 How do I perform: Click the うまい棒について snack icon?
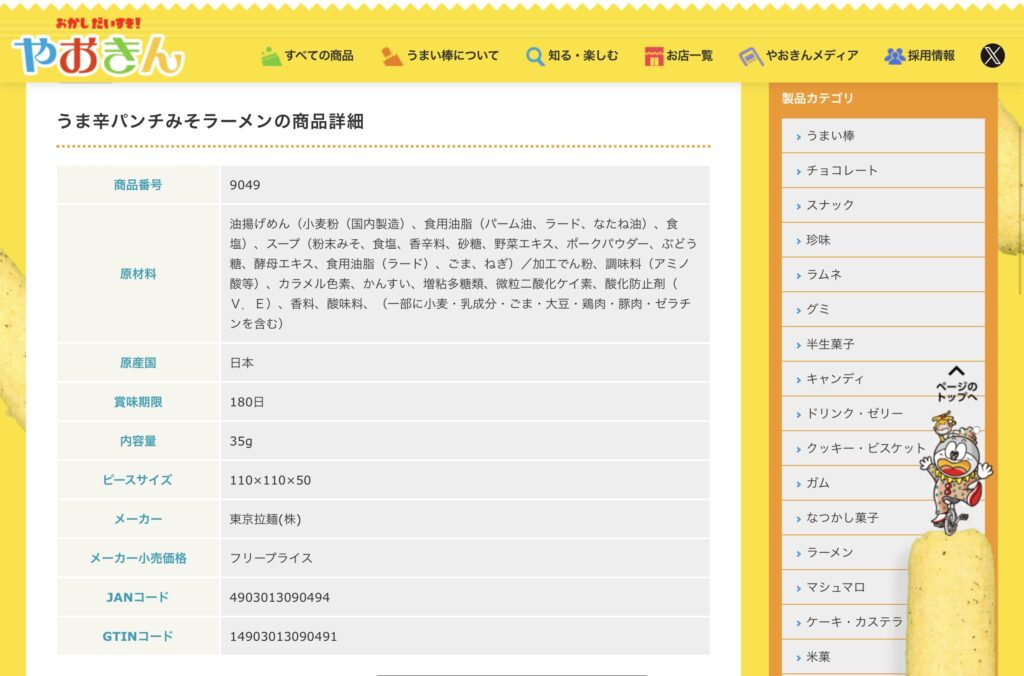(x=392, y=56)
